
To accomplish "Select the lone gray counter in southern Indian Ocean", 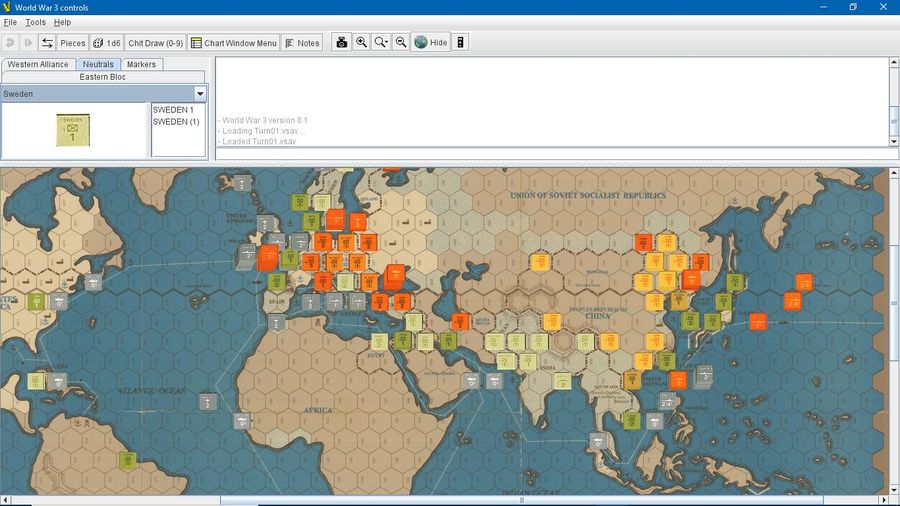I will (598, 441).
